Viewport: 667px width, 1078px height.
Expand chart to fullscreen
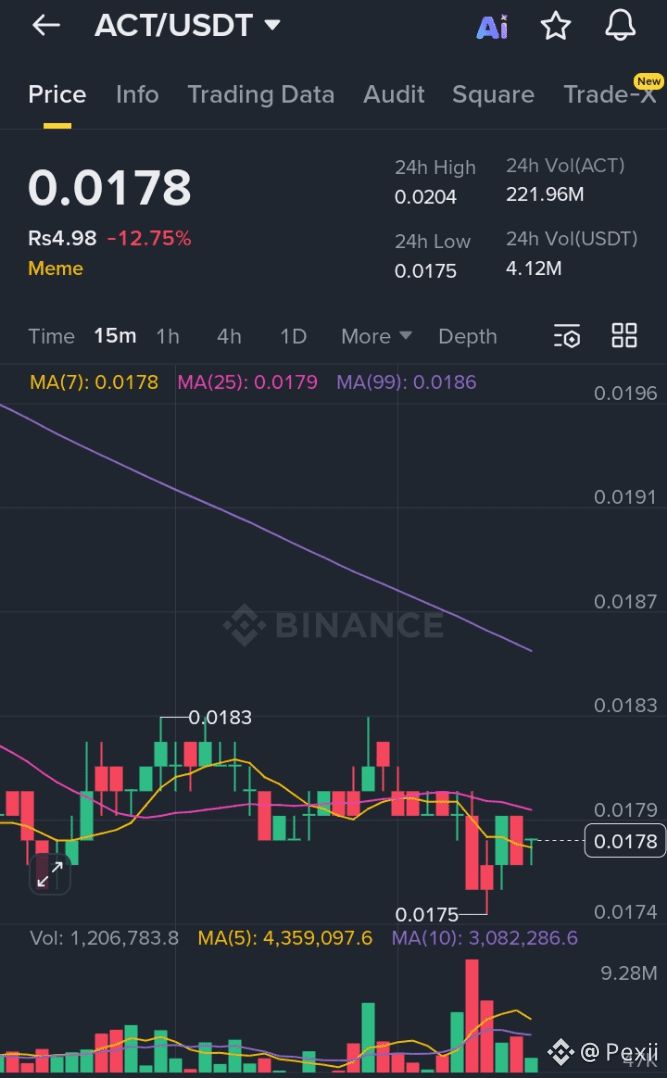tap(50, 874)
